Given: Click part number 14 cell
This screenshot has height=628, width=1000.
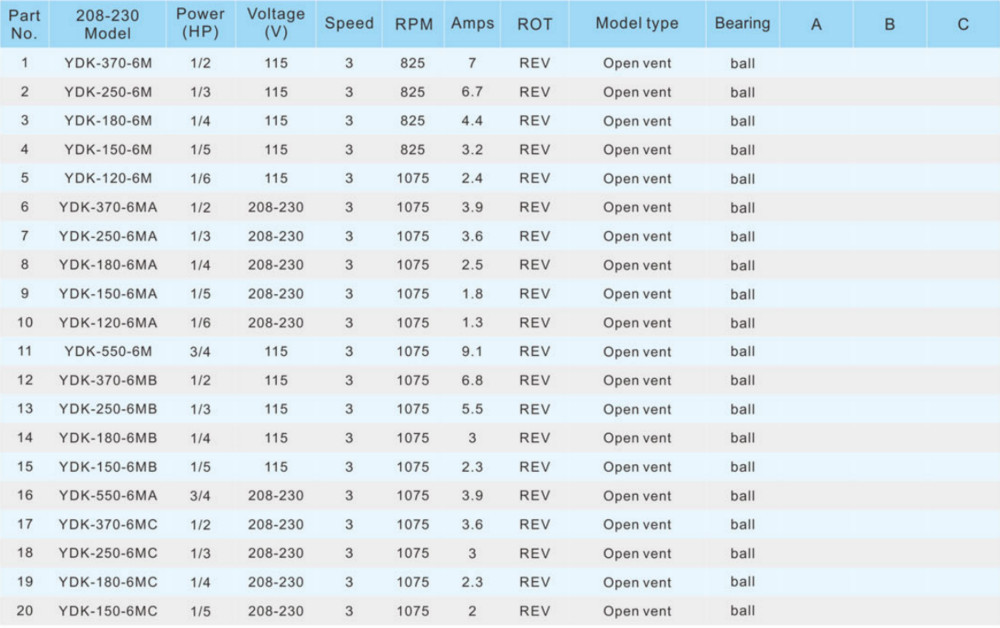Looking at the screenshot, I should [25, 438].
